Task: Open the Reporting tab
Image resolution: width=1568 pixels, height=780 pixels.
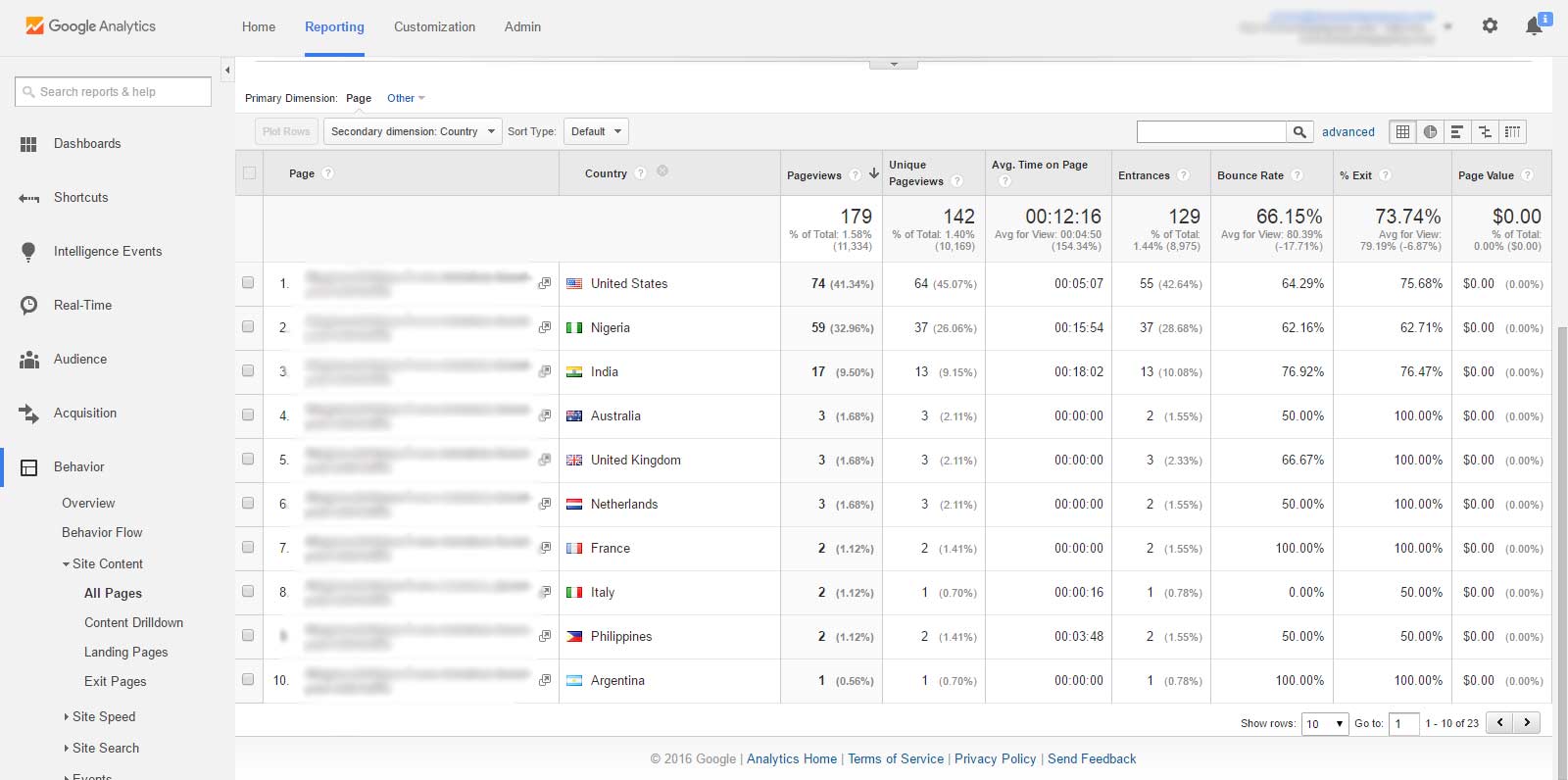Action: (334, 26)
